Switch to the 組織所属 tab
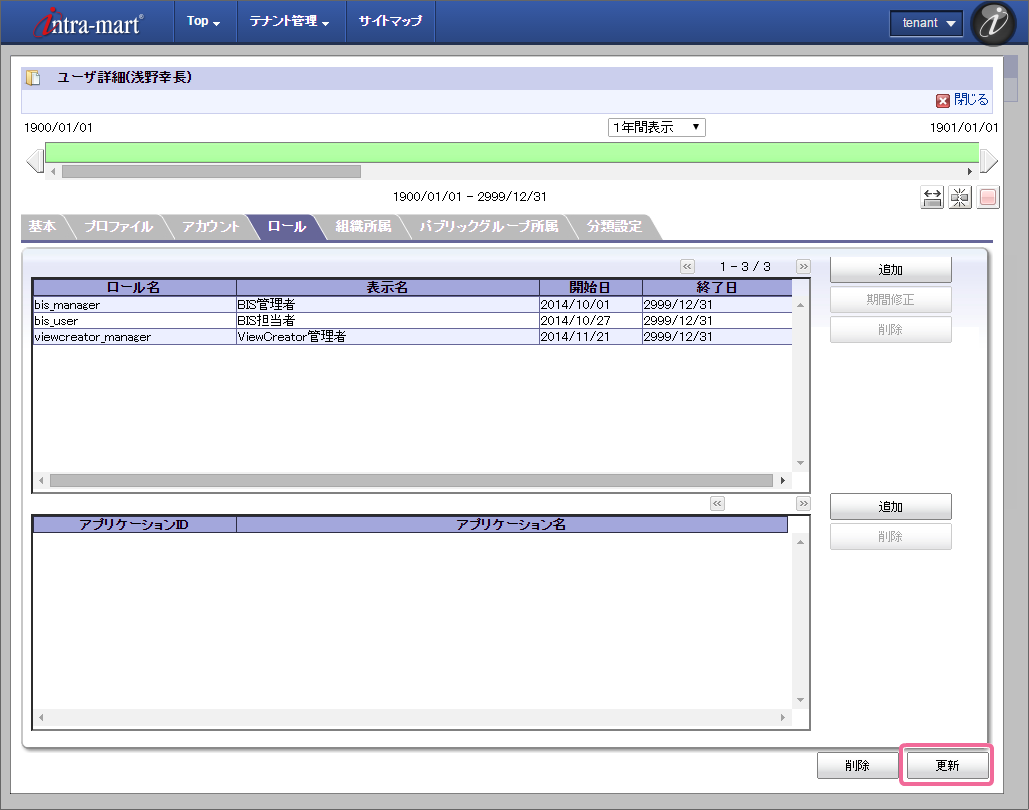Screen dimensions: 1029x810 click(x=363, y=227)
